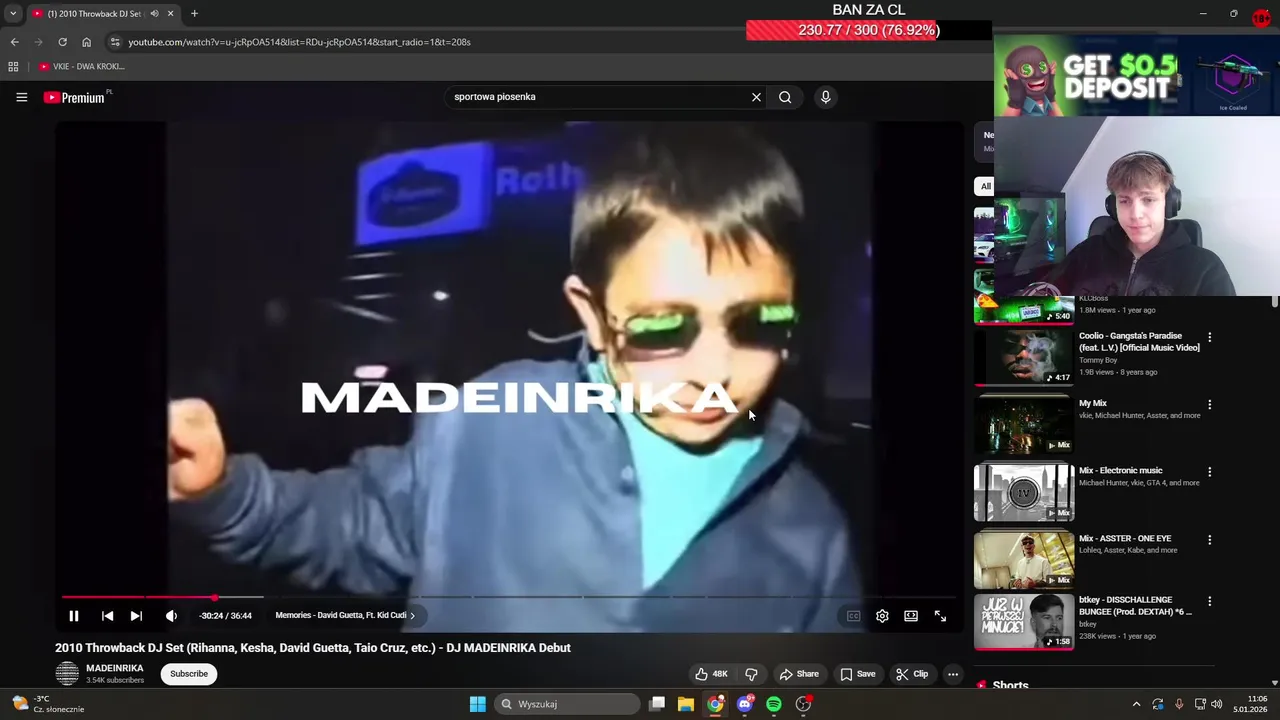Clear the search box with the X icon

(x=756, y=97)
